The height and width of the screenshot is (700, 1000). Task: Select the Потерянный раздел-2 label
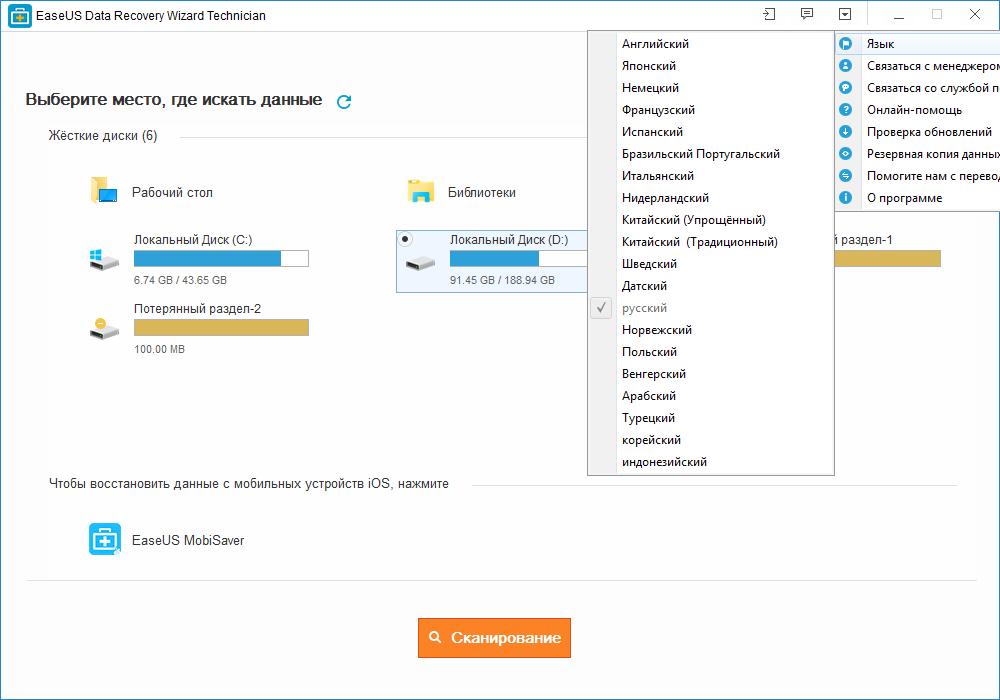[197, 309]
